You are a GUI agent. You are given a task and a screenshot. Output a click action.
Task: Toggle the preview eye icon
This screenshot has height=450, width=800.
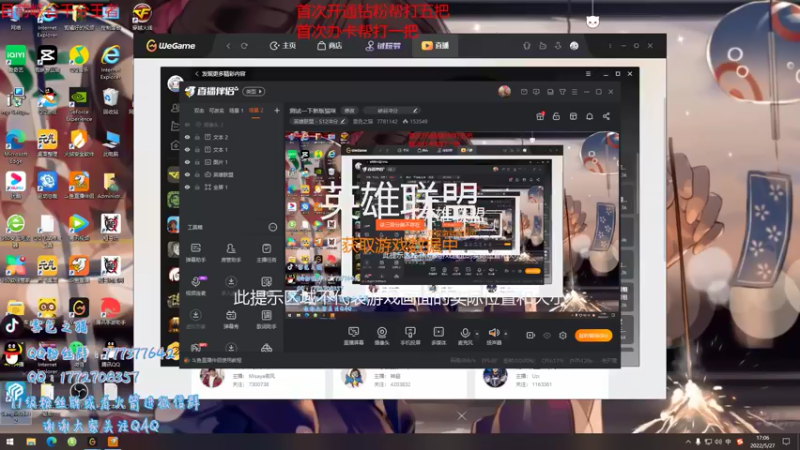547,335
